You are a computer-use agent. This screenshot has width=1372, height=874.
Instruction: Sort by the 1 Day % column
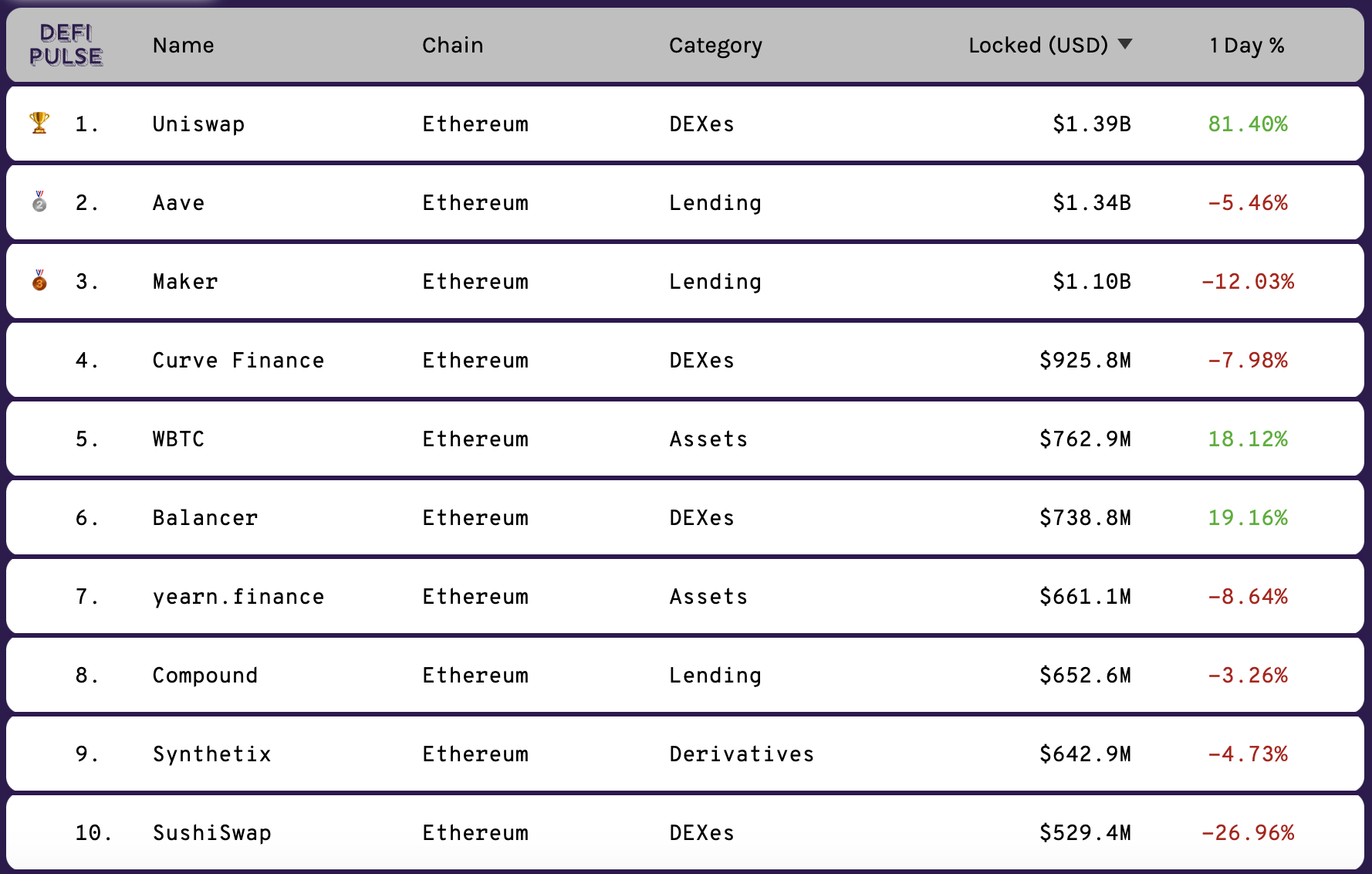click(x=1247, y=46)
